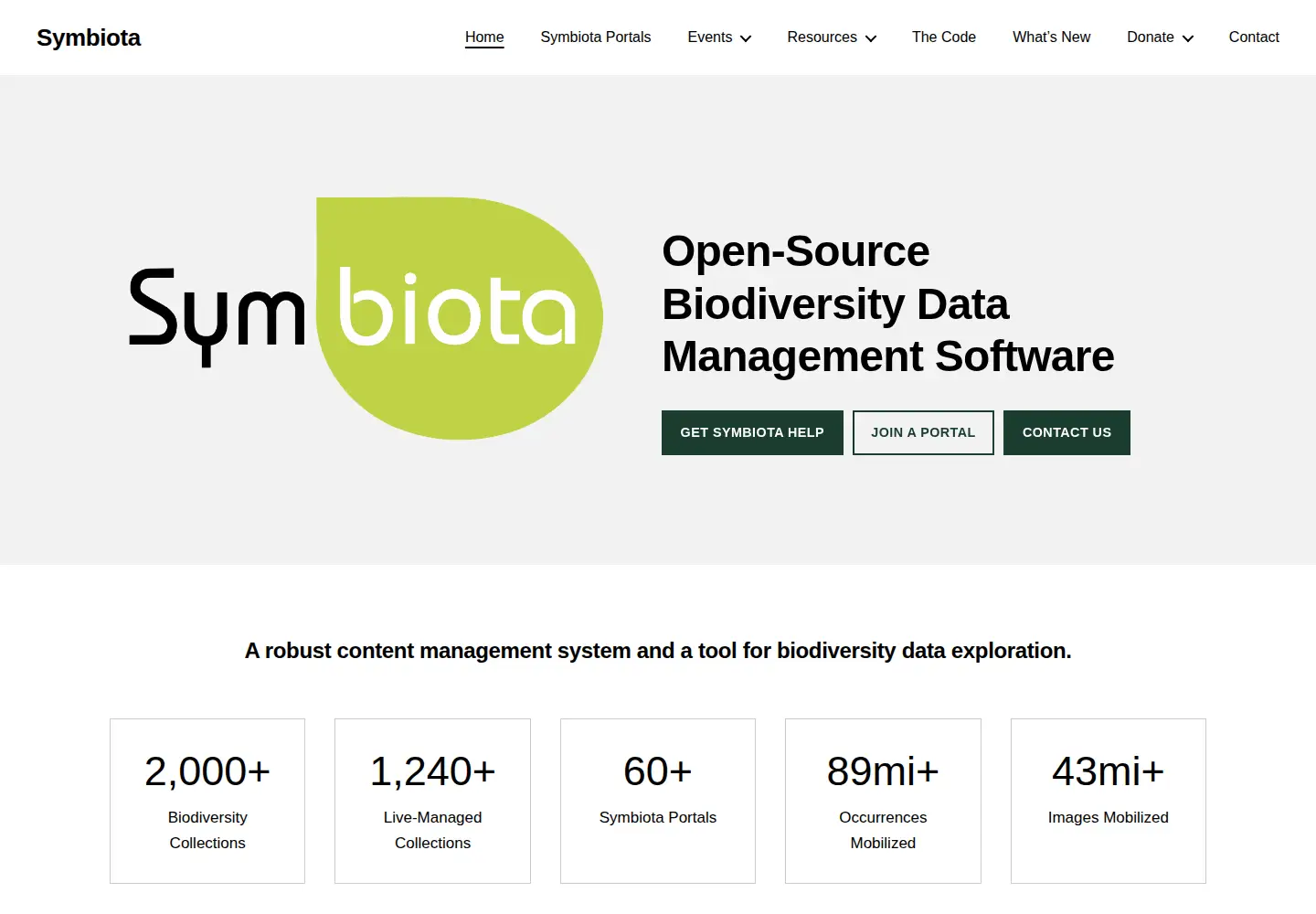Viewport: 1316px width, 914px height.
Task: Click Contact Us button
Action: 1067,432
